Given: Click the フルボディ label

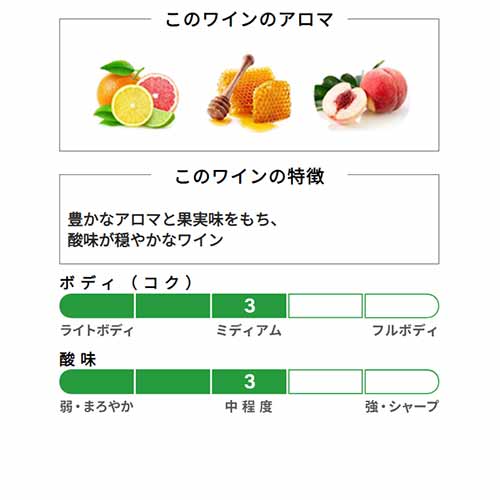Looking at the screenshot, I should click(x=405, y=331).
